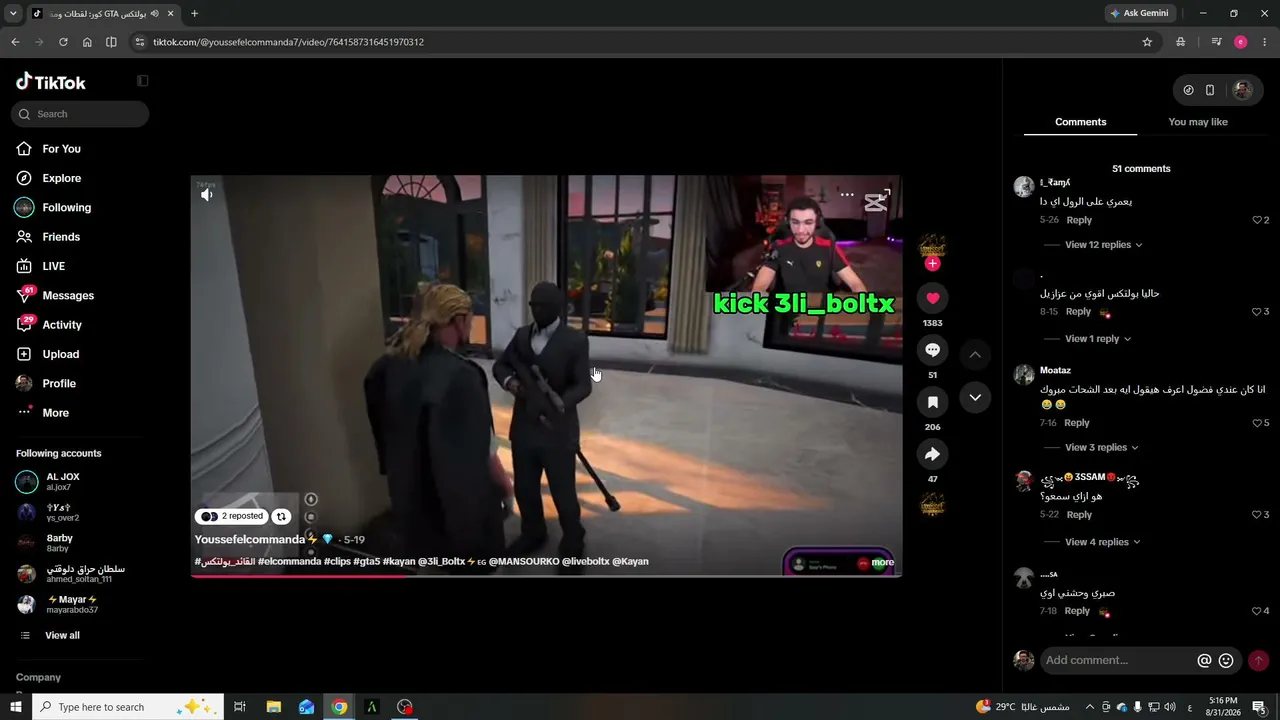Seek in the video progress bar
This screenshot has width=1280, height=720.
click(x=546, y=575)
